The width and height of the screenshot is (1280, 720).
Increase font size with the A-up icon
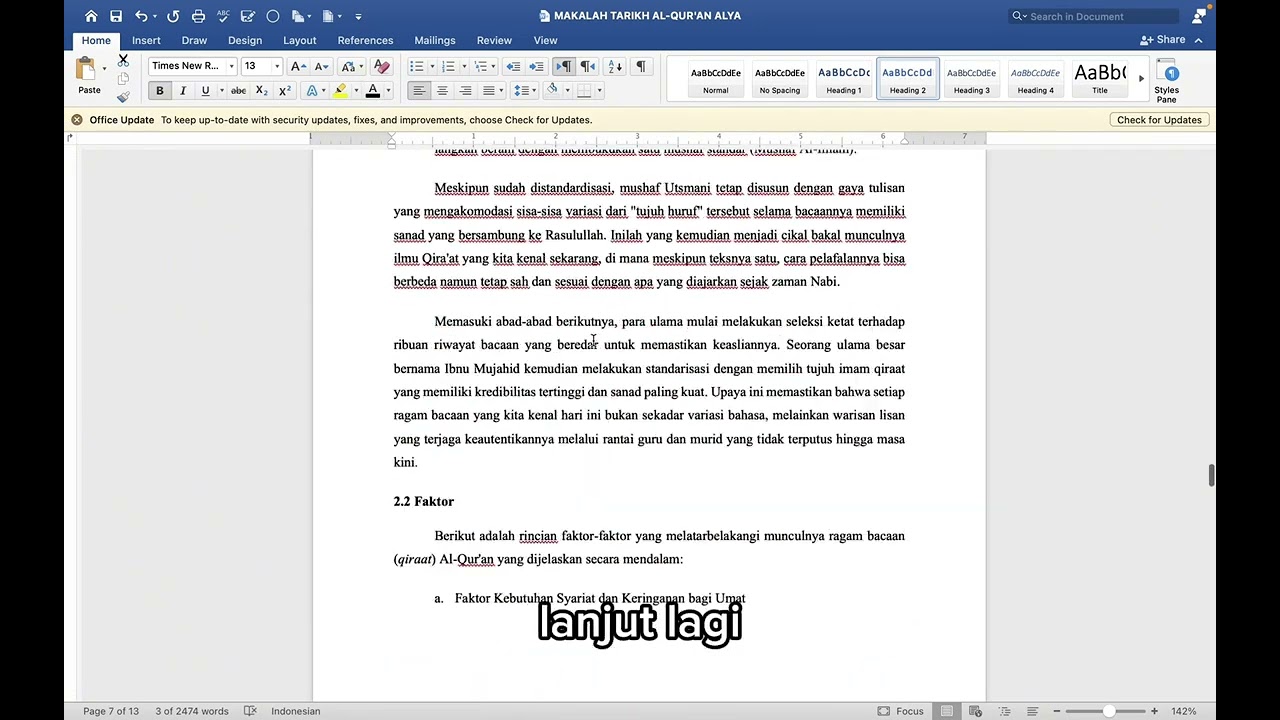297,66
